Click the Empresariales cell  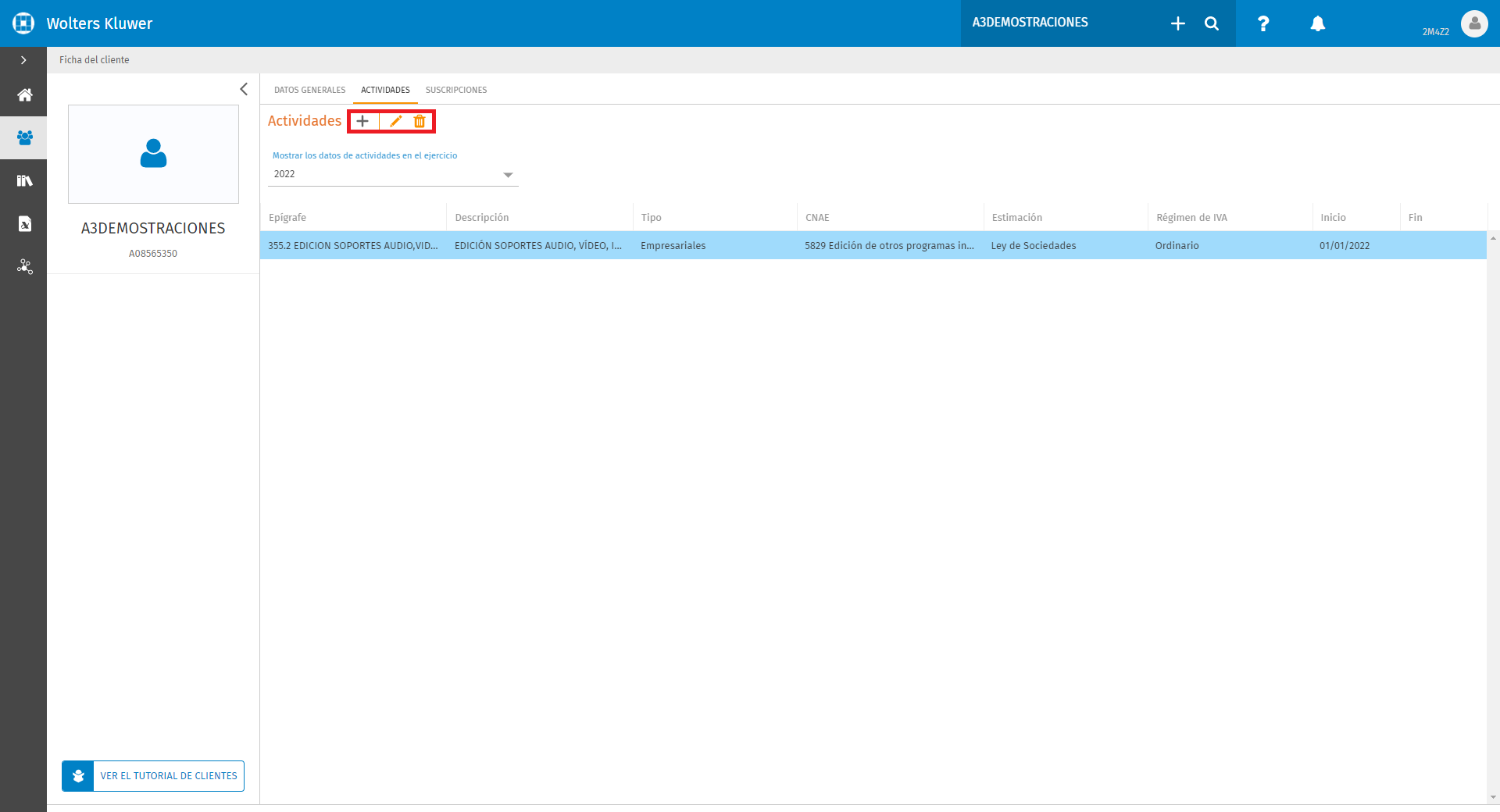(x=715, y=245)
